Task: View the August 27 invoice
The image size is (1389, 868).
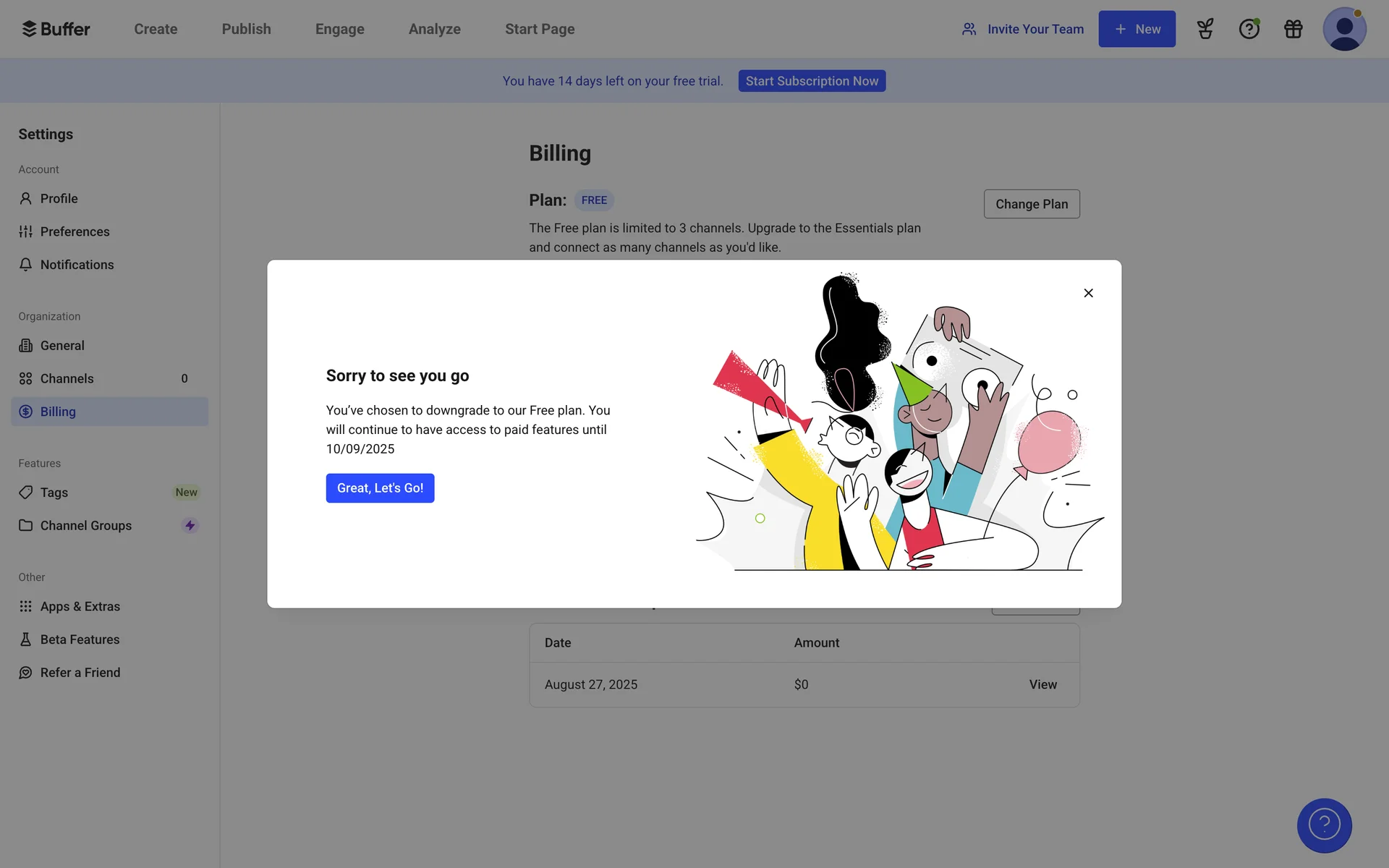Action: [x=1042, y=684]
